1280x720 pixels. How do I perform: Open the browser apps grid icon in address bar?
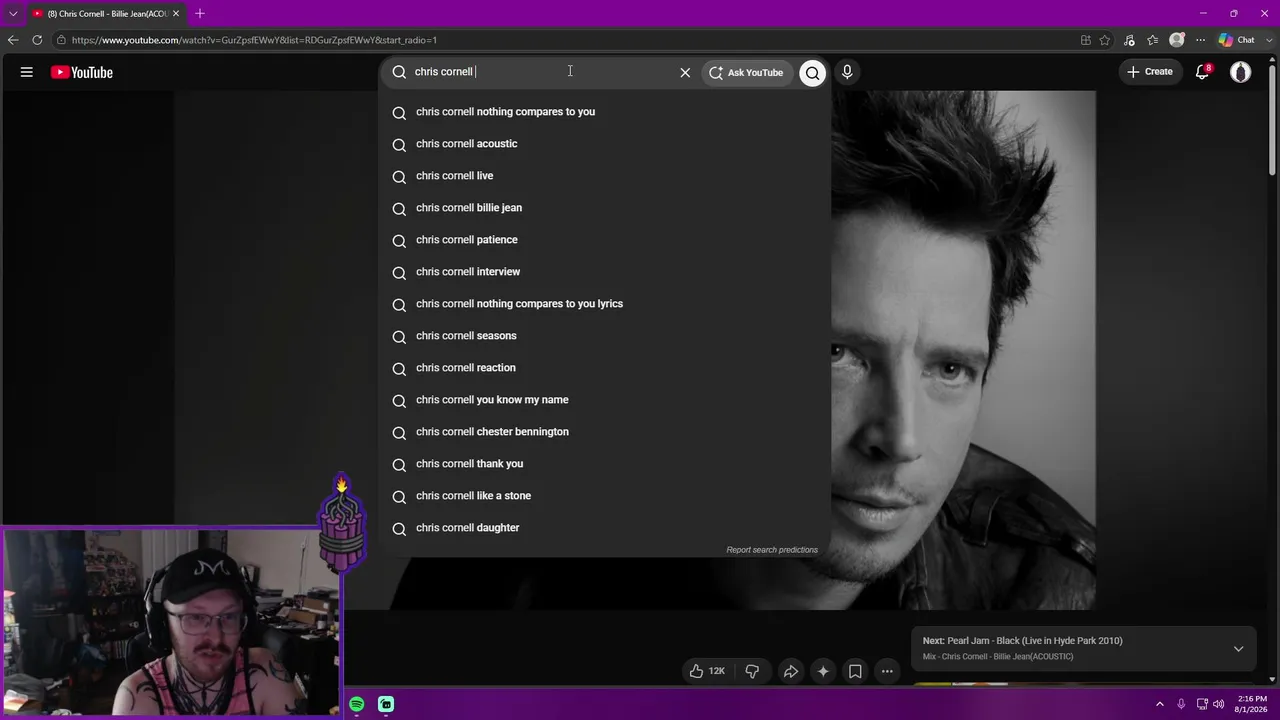[x=1086, y=40]
